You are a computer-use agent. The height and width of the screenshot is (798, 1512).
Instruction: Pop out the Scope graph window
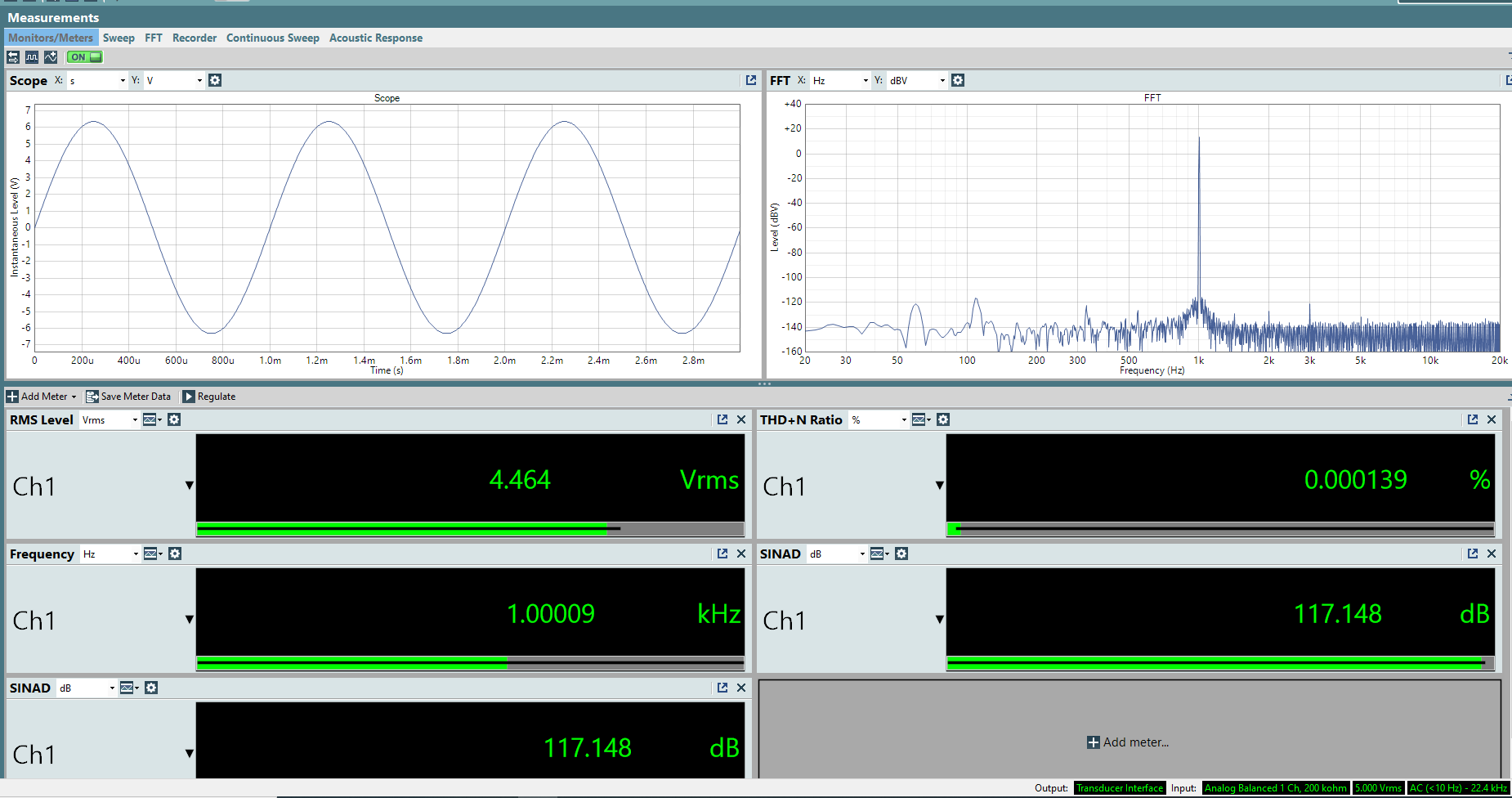tap(751, 80)
